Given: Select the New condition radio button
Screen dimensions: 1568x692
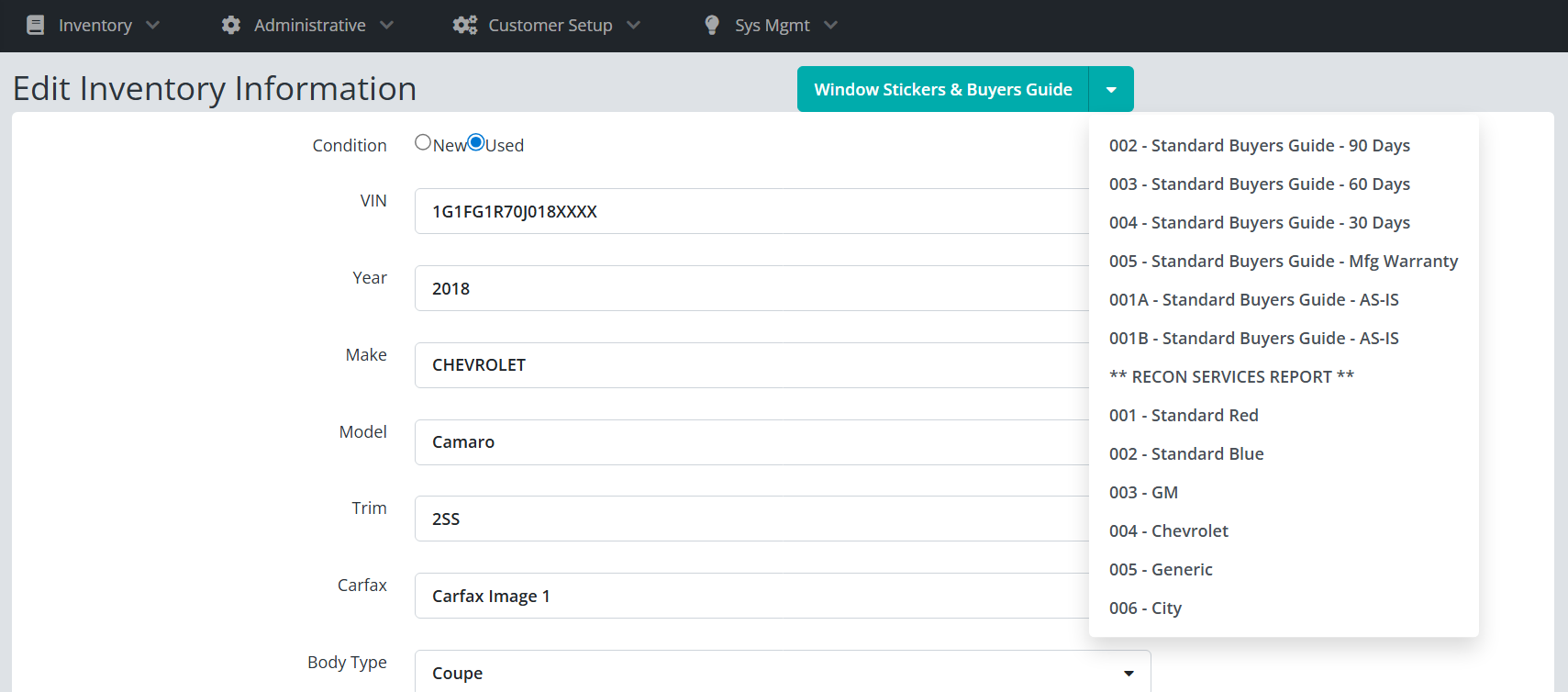Looking at the screenshot, I should [x=423, y=142].
